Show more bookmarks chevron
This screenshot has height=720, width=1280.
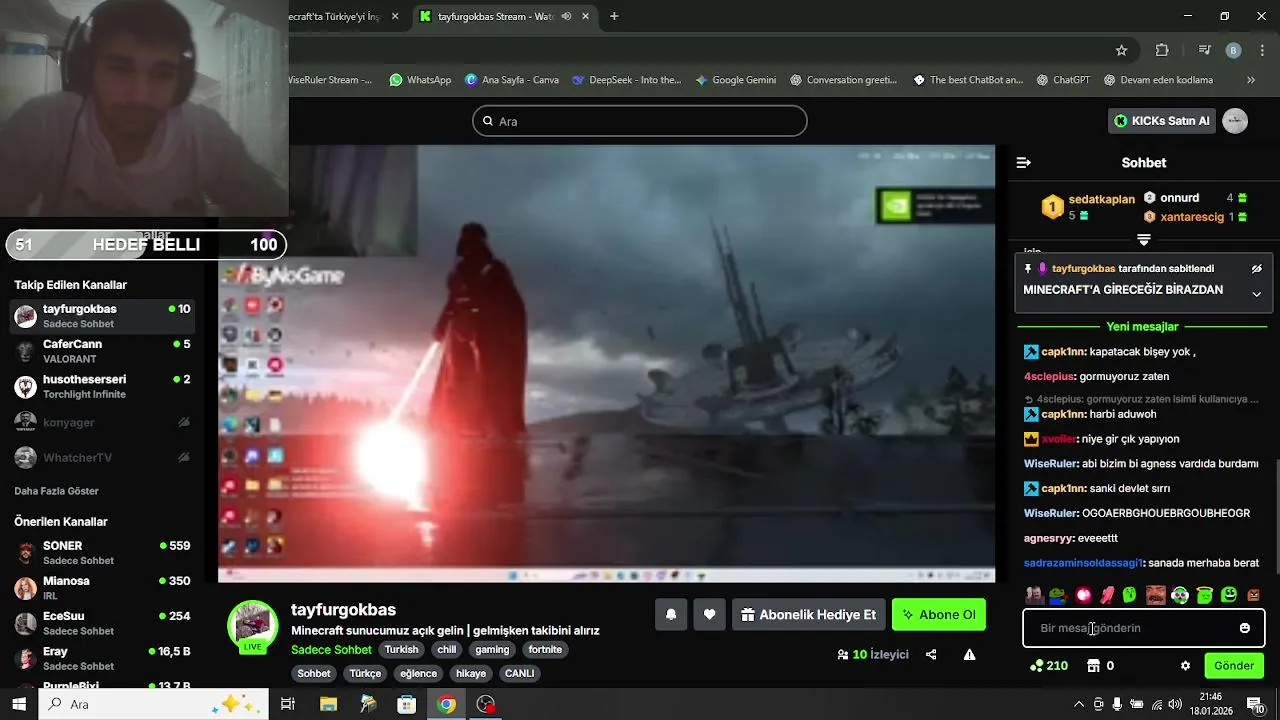pos(1250,80)
